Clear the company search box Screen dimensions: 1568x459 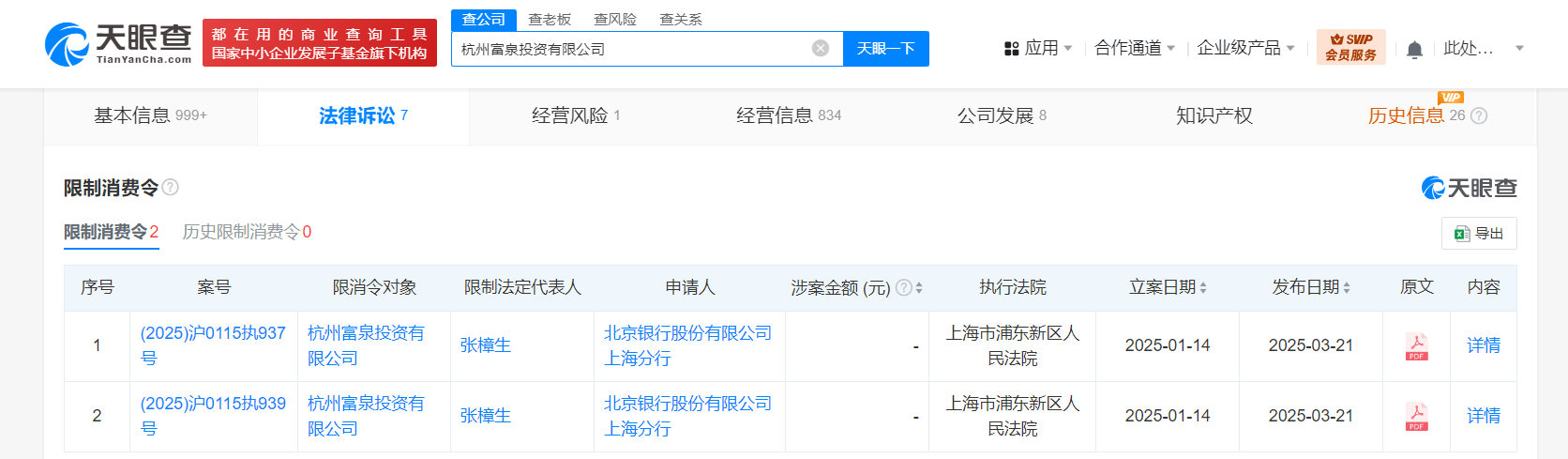tap(821, 49)
